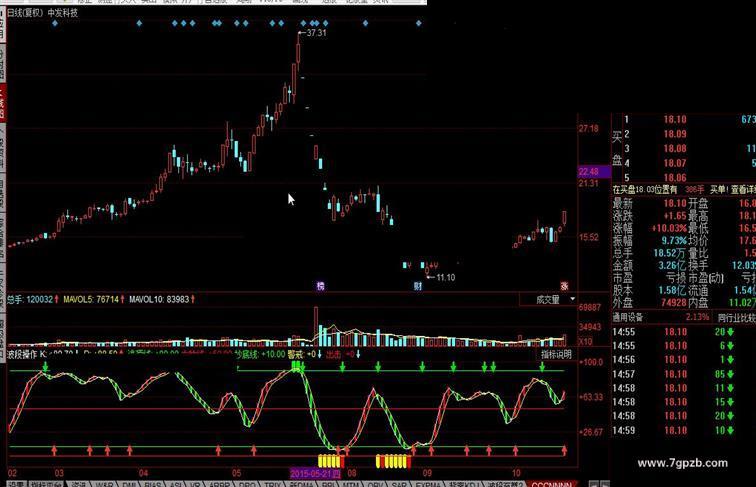Click the last red up-arrow buy signal
This screenshot has width=756, height=487.
564,451
